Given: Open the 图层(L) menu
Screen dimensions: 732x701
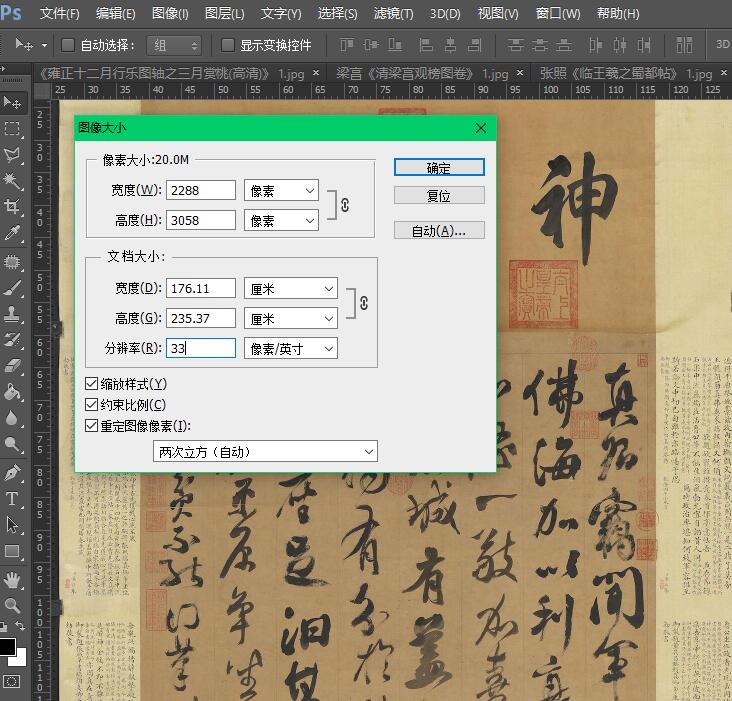Looking at the screenshot, I should pyautogui.click(x=225, y=14).
